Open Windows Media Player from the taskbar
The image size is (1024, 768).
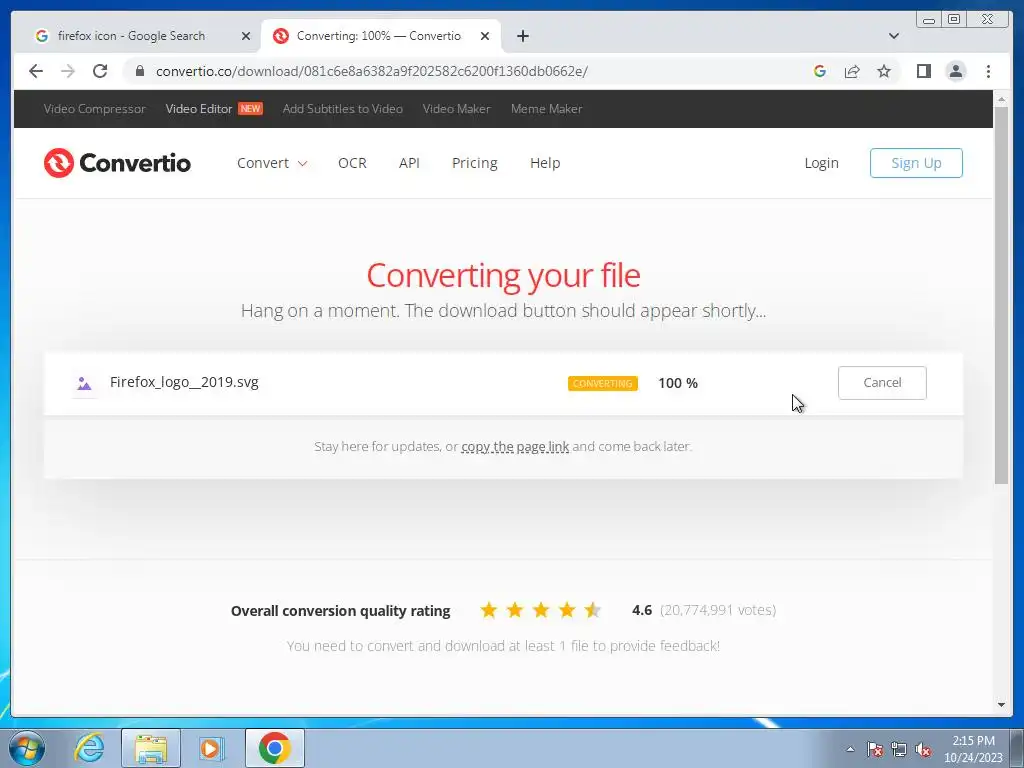coord(211,748)
